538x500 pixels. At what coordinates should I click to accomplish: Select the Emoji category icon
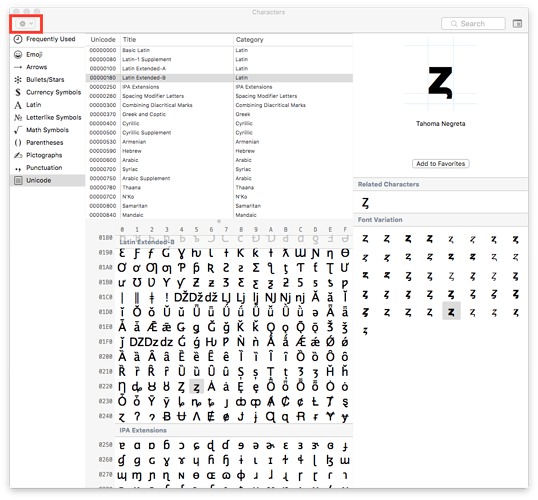[x=18, y=55]
